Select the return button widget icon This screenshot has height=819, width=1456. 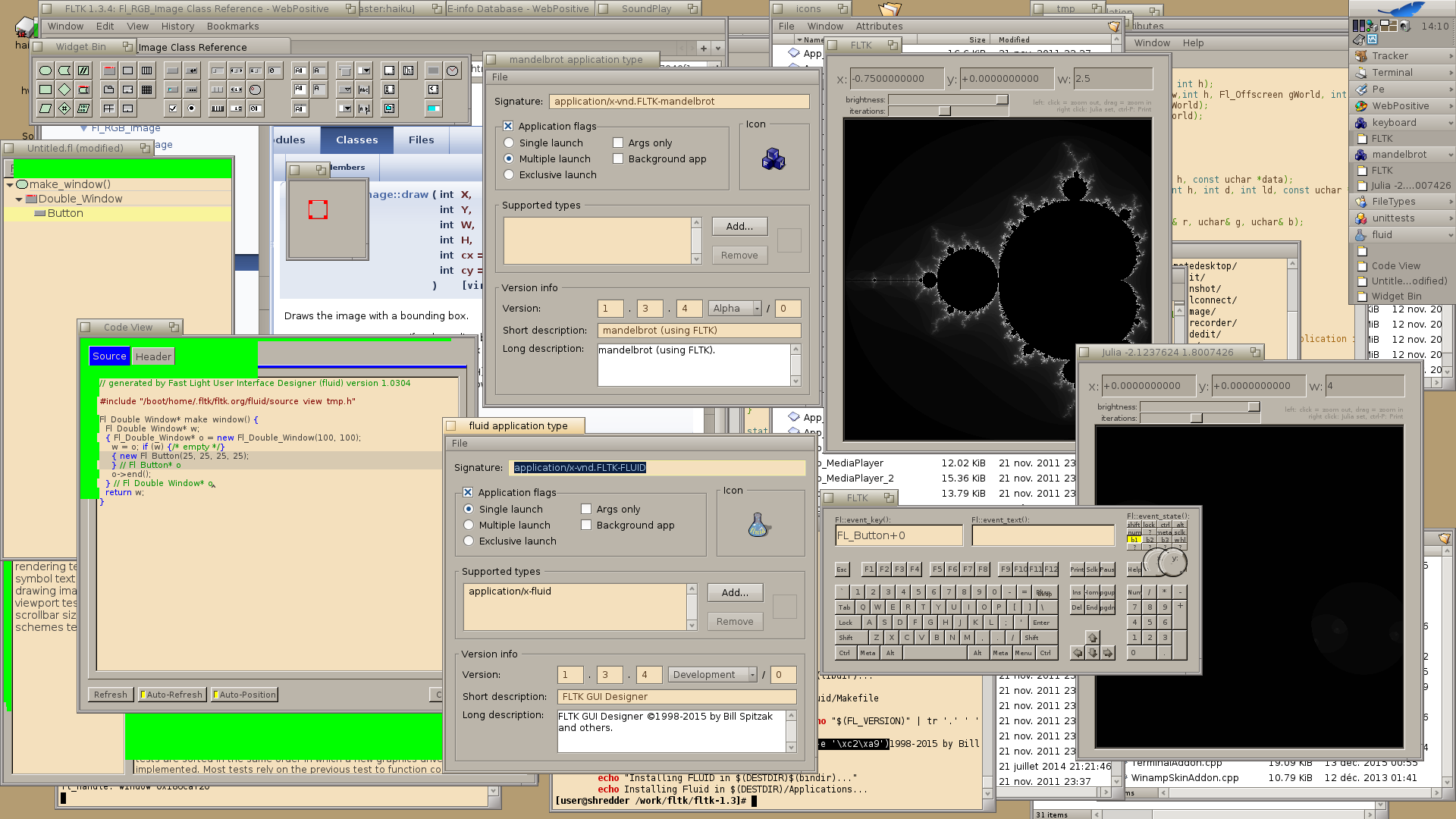[x=192, y=71]
